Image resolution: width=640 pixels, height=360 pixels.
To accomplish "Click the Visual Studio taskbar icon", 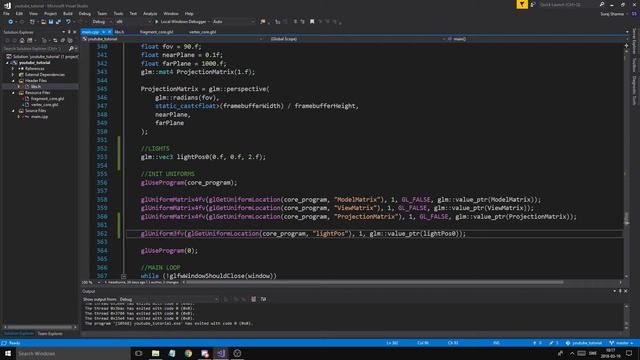I will [221, 353].
